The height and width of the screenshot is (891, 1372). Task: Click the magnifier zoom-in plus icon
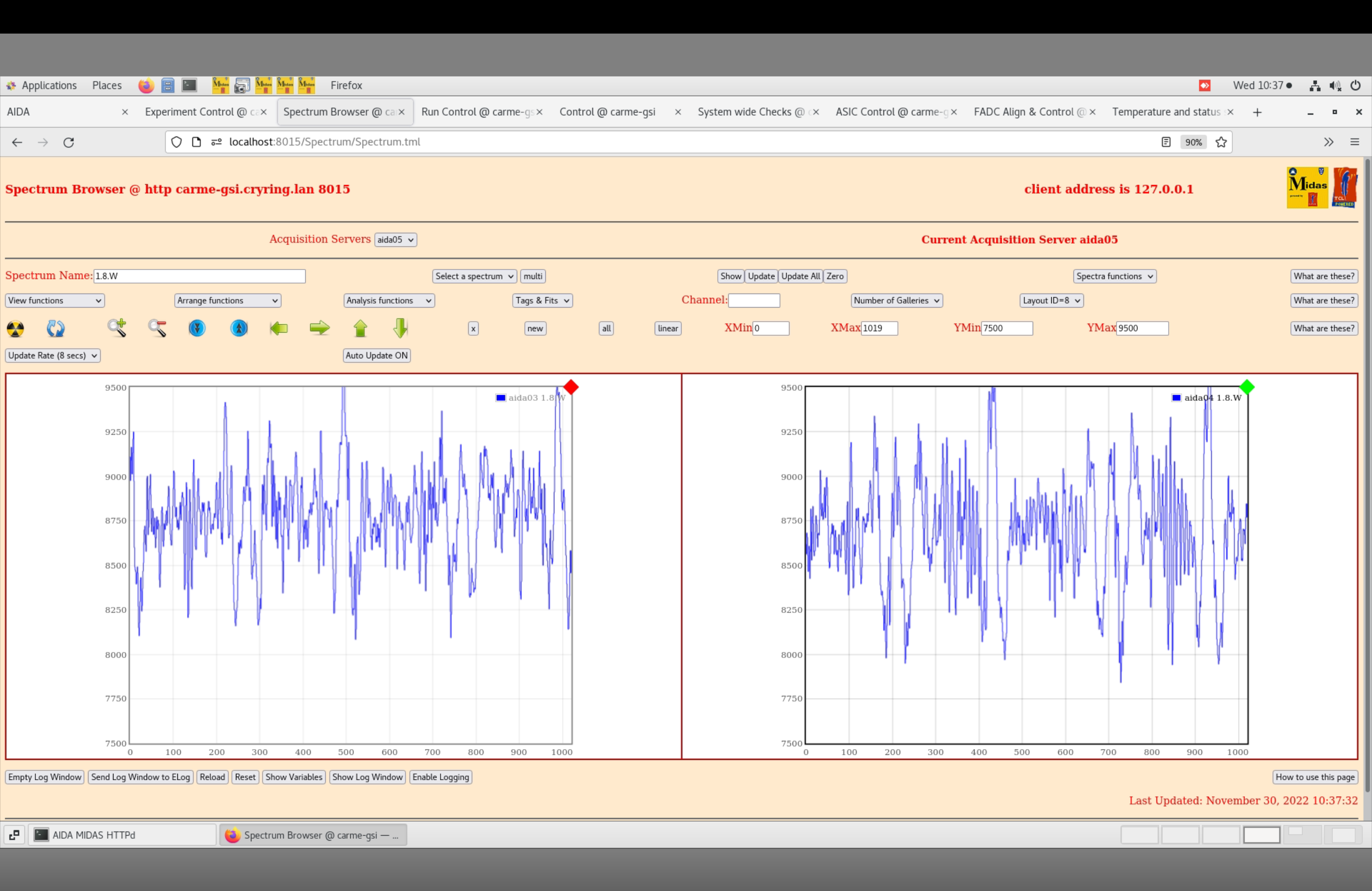117,328
